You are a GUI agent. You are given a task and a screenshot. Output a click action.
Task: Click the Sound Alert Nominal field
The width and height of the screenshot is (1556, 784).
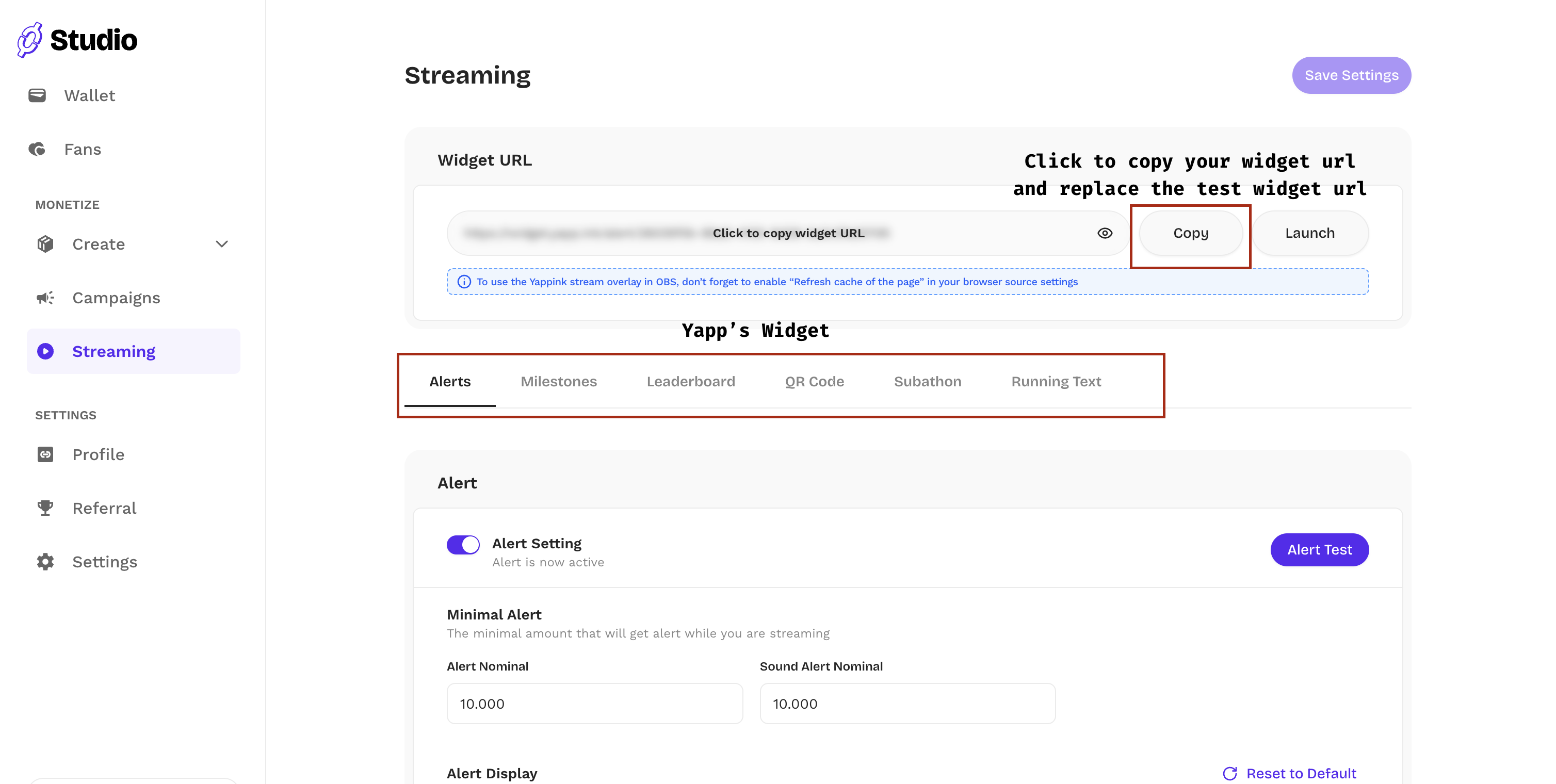tap(907, 704)
